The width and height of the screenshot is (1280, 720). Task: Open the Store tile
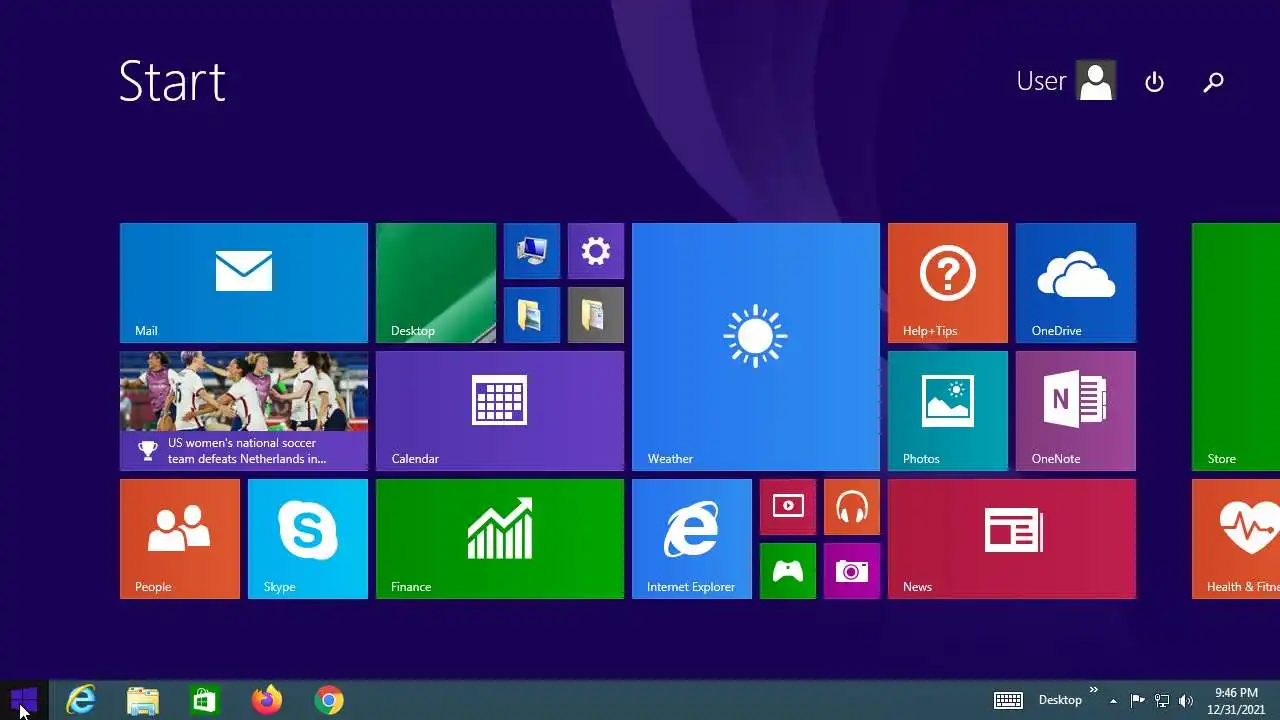(1236, 347)
